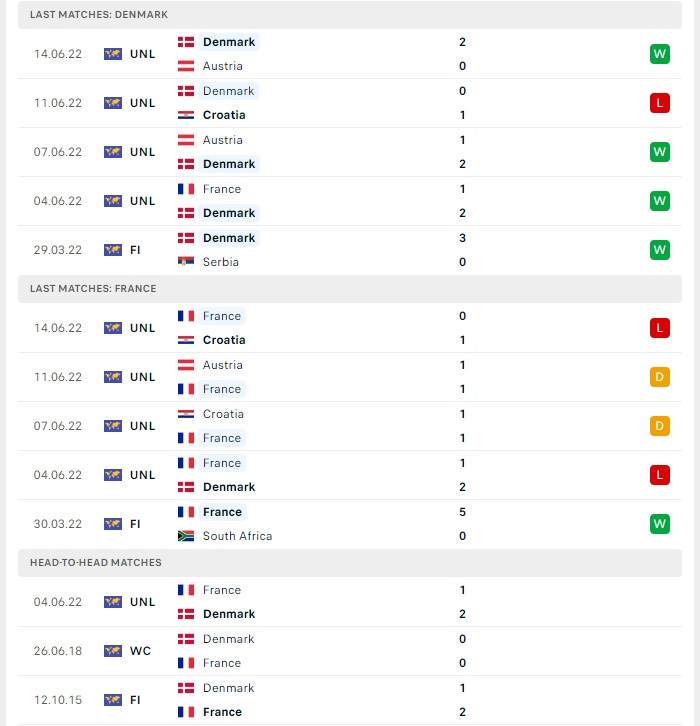Open the Head-to-Head Matches section header

[x=350, y=563]
